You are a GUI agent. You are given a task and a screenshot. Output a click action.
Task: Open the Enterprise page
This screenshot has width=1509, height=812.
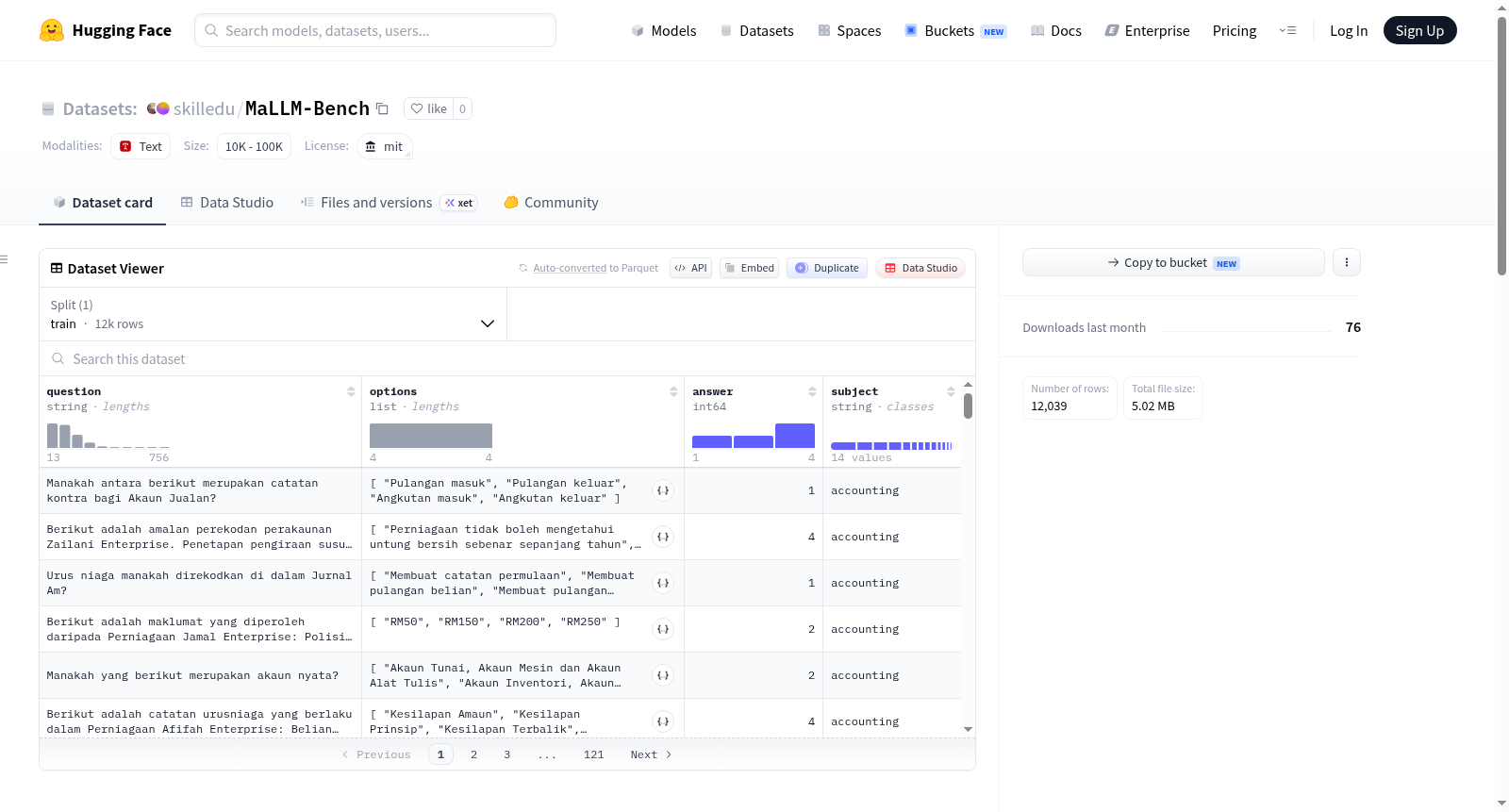click(1147, 31)
